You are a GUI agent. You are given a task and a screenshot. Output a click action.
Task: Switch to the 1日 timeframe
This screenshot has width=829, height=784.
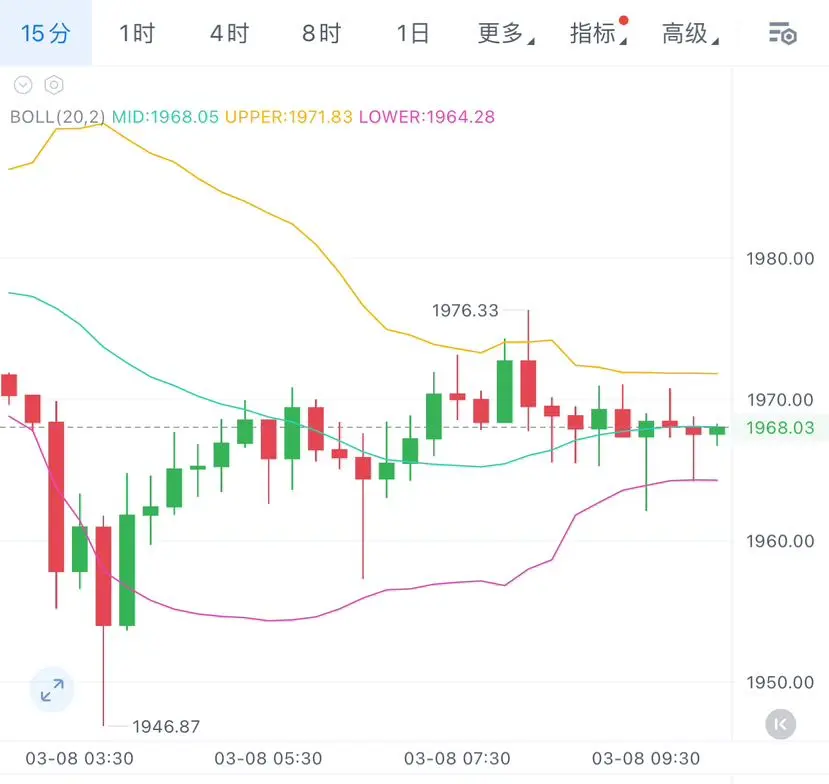(x=413, y=33)
